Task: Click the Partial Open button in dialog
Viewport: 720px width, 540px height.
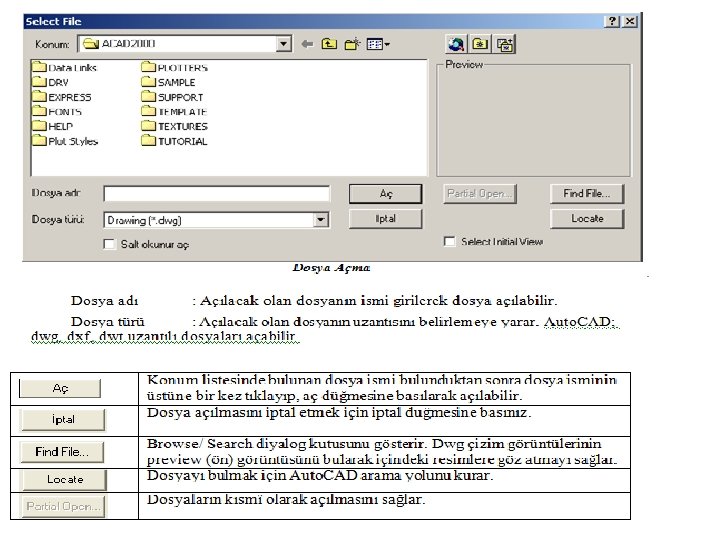Action: 480,194
